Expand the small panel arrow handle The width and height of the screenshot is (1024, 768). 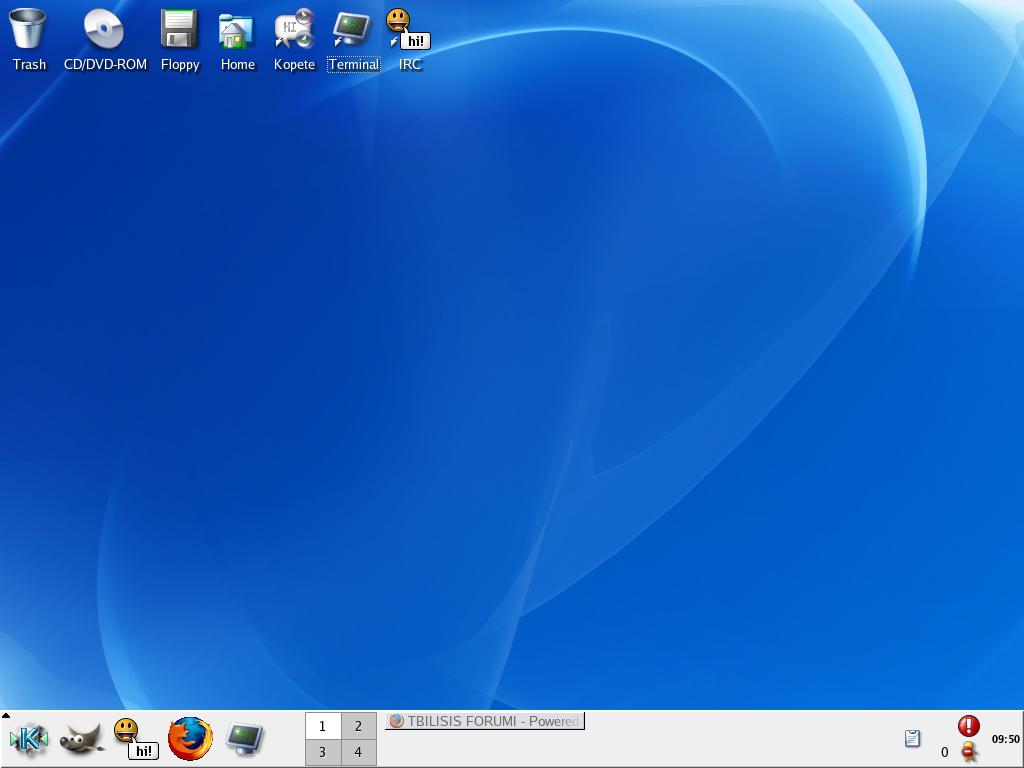click(6, 715)
